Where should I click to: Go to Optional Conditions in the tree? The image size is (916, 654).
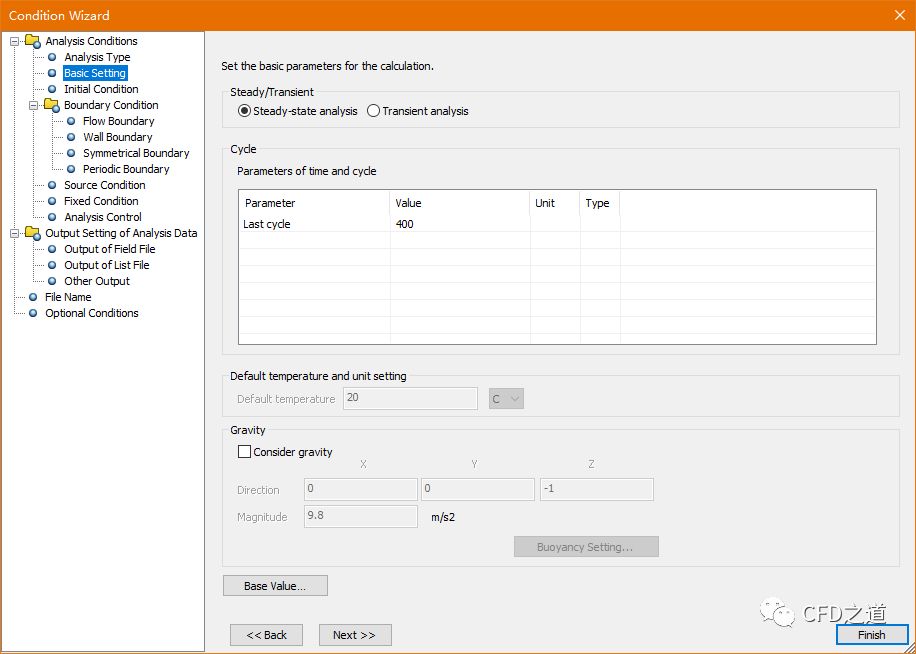pos(91,313)
